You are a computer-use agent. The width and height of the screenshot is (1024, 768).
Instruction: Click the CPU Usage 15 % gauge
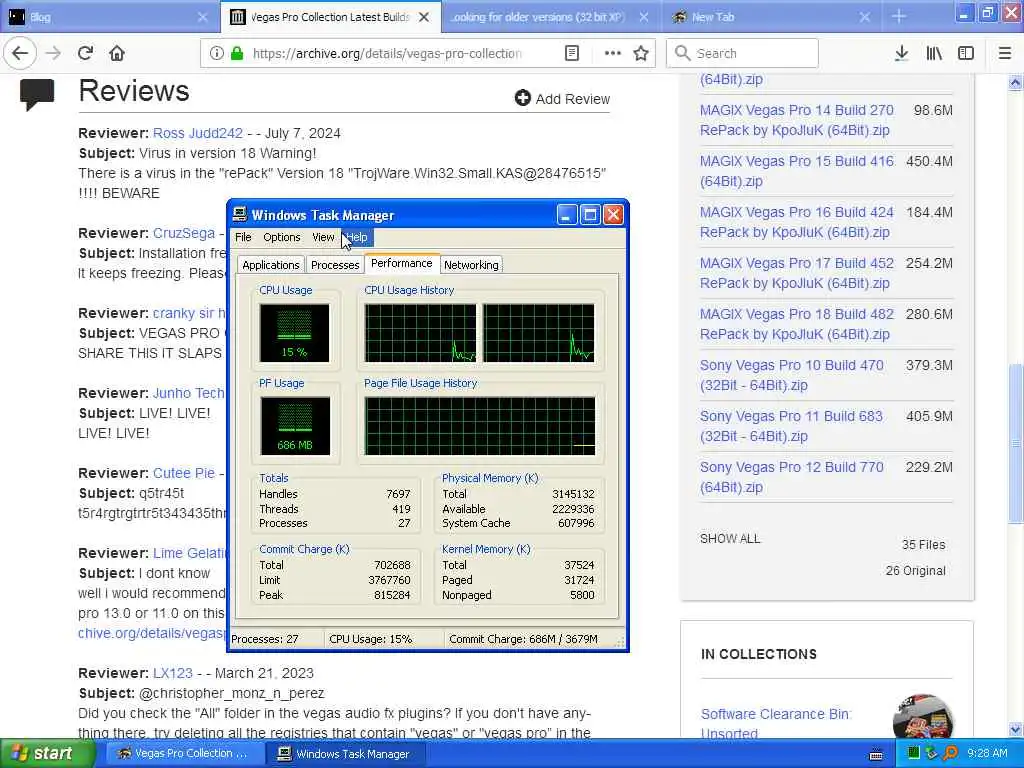point(295,333)
